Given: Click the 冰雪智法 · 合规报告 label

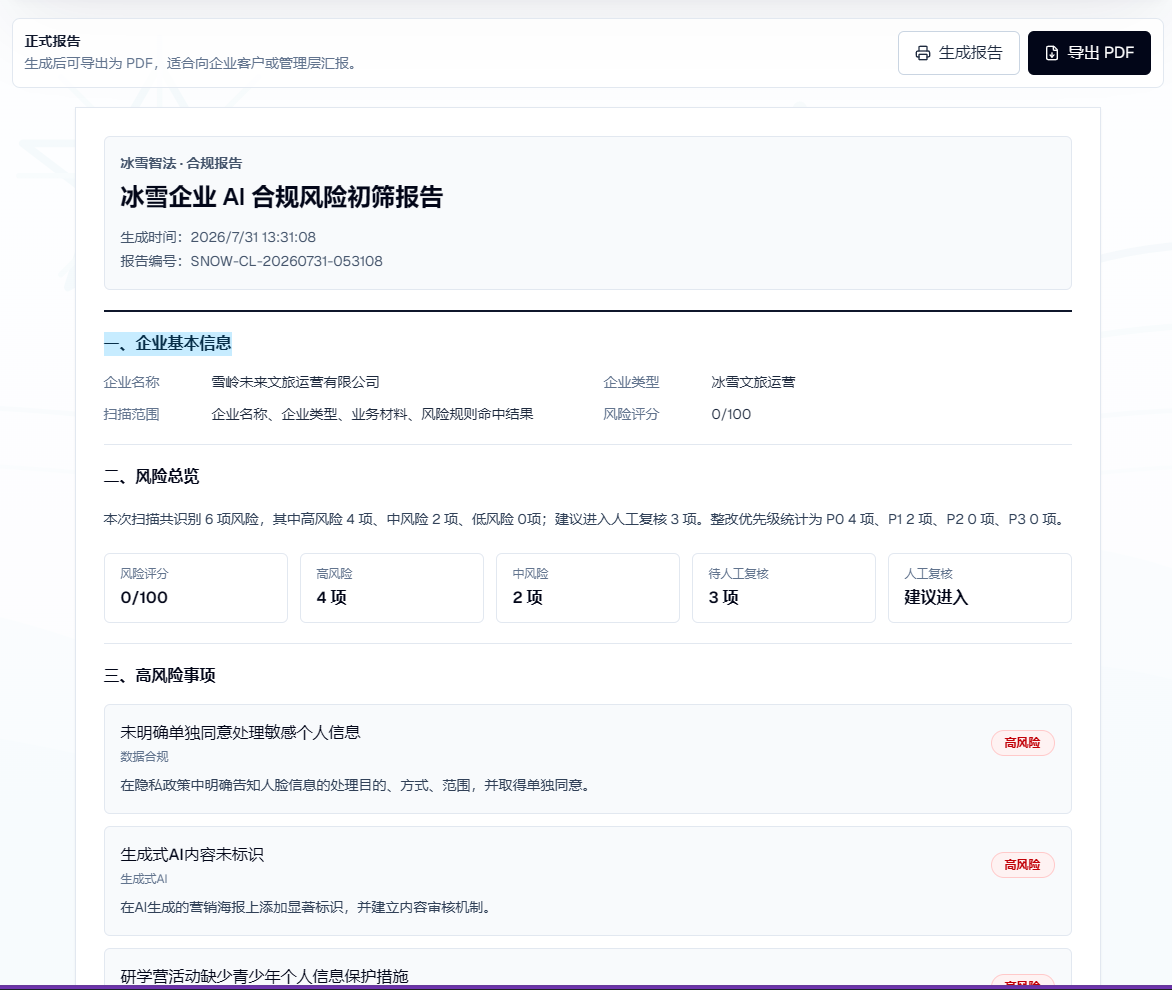Looking at the screenshot, I should point(181,163).
